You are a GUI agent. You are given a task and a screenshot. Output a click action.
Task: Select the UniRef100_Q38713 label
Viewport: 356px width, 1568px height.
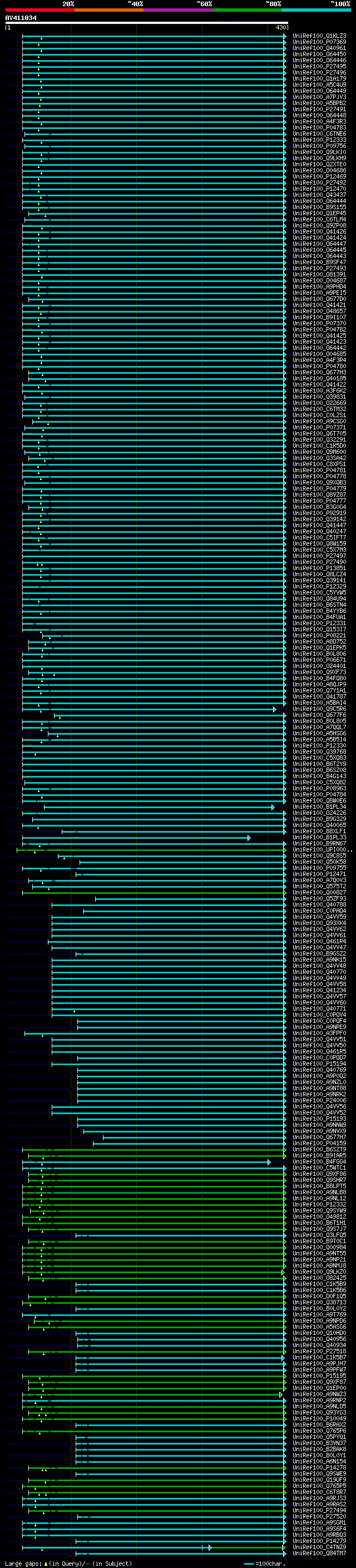319,1303
